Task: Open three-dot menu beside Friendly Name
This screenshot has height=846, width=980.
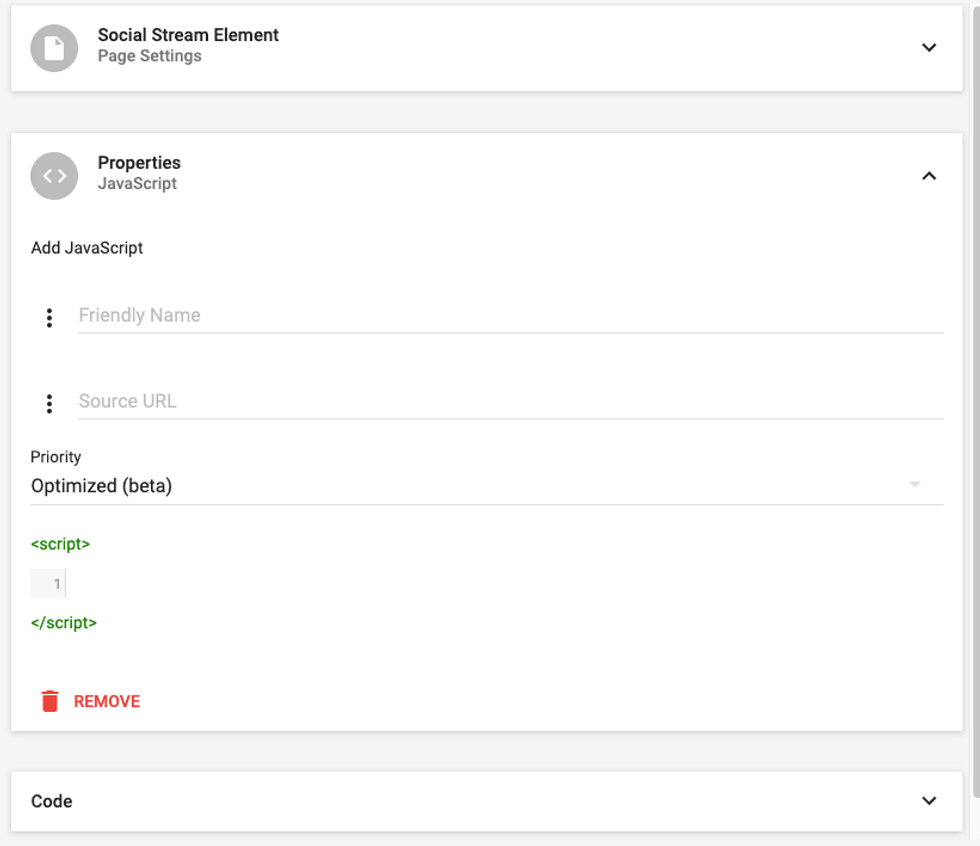Action: coord(49,318)
